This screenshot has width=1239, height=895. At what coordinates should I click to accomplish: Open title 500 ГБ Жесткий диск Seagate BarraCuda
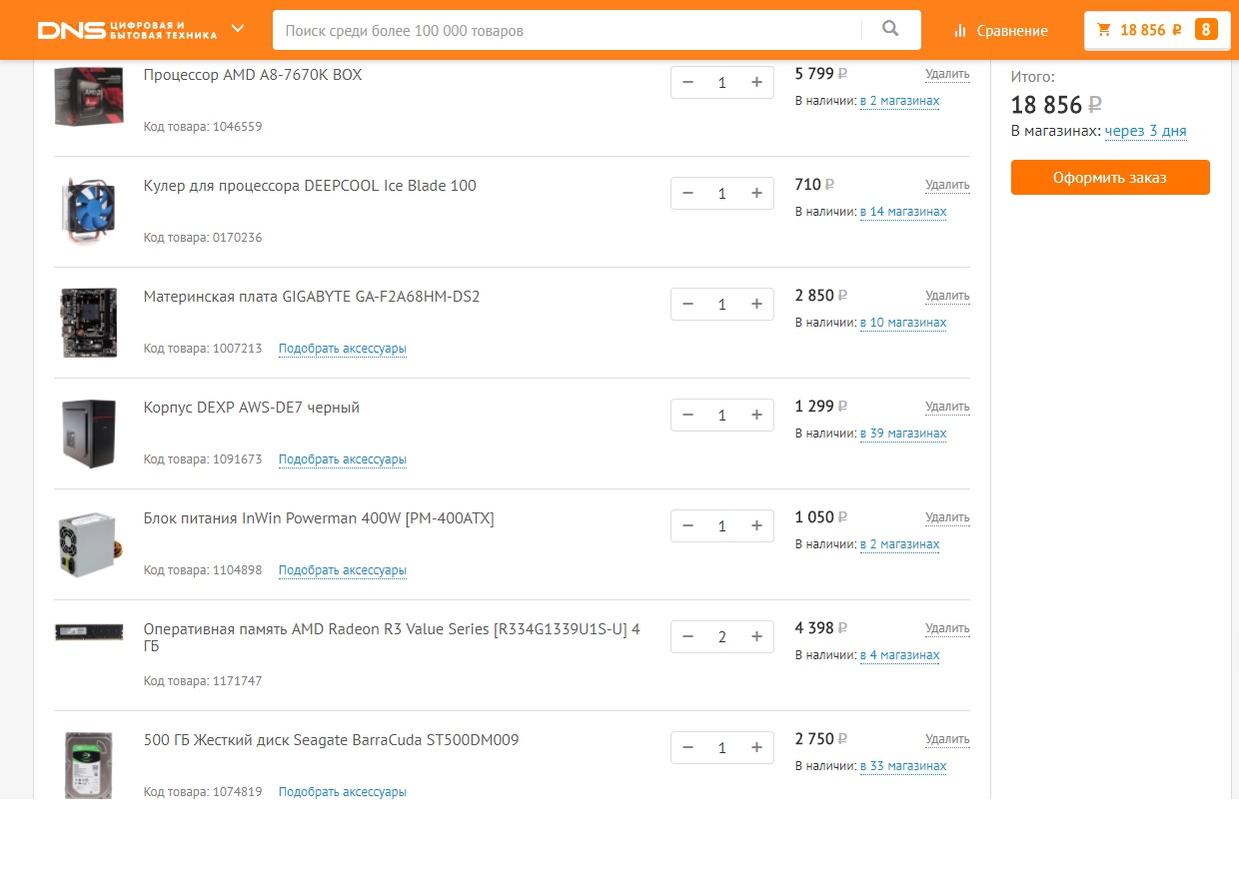click(331, 740)
